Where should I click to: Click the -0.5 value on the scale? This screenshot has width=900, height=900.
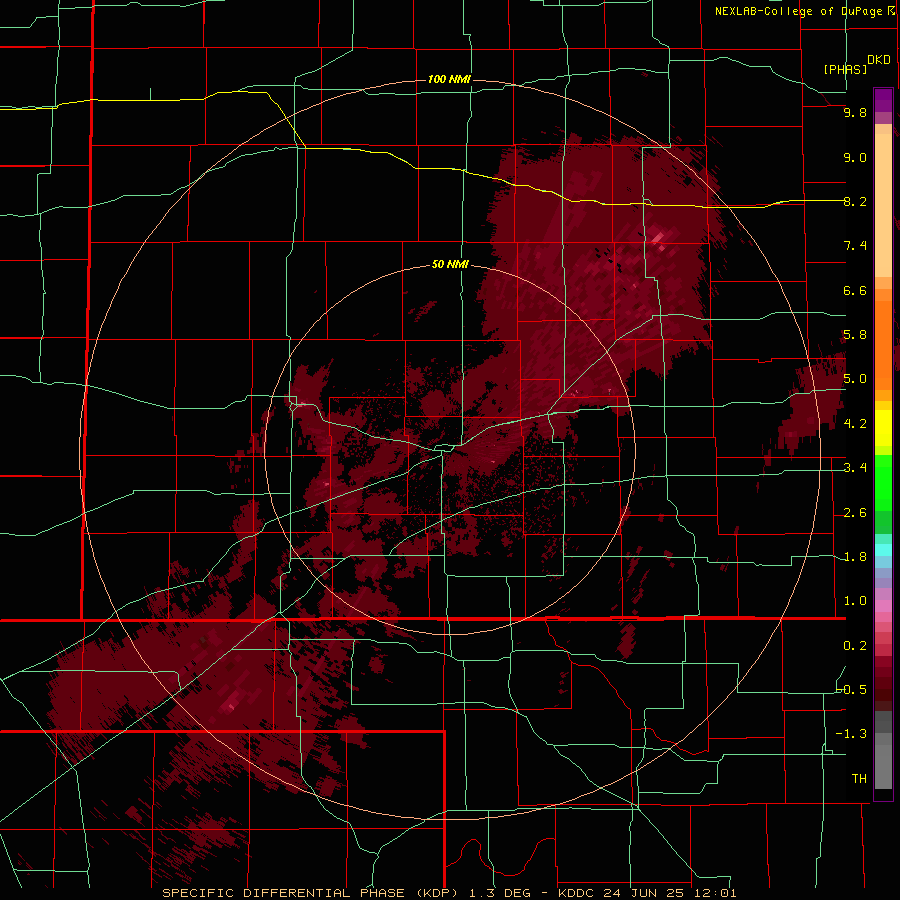click(852, 690)
